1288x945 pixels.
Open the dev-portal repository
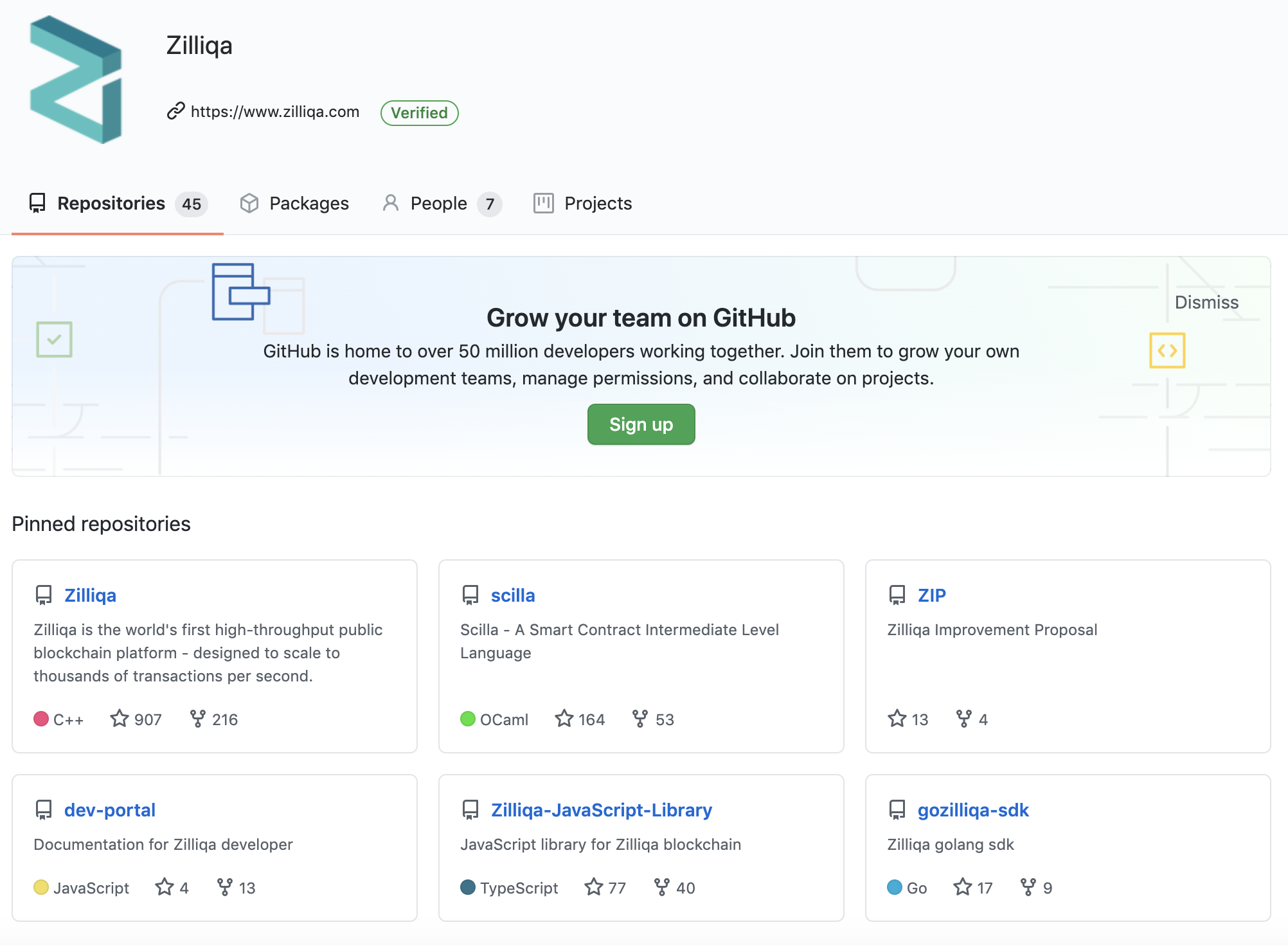(x=109, y=810)
